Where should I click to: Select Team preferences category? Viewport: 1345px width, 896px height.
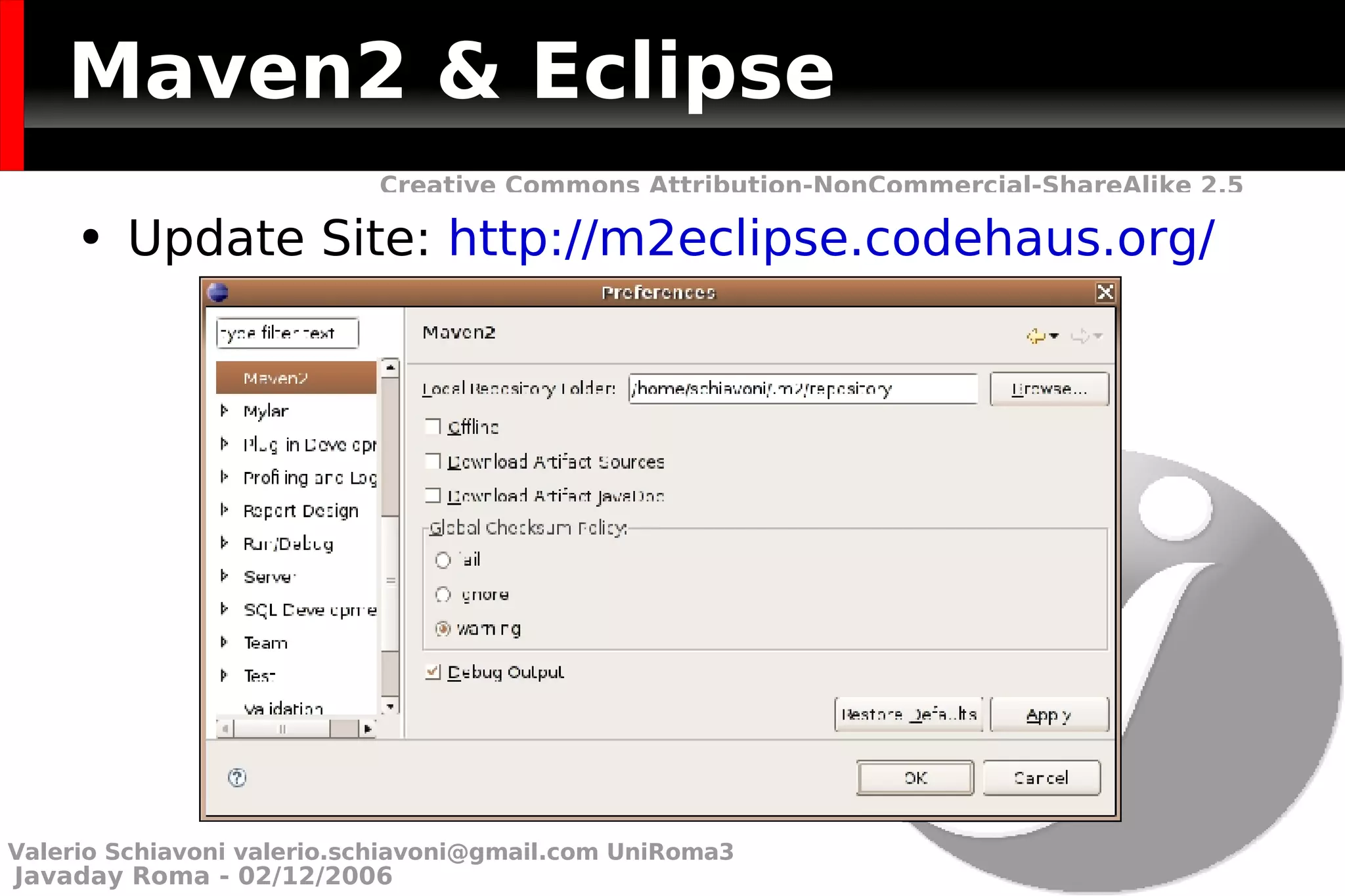point(265,643)
